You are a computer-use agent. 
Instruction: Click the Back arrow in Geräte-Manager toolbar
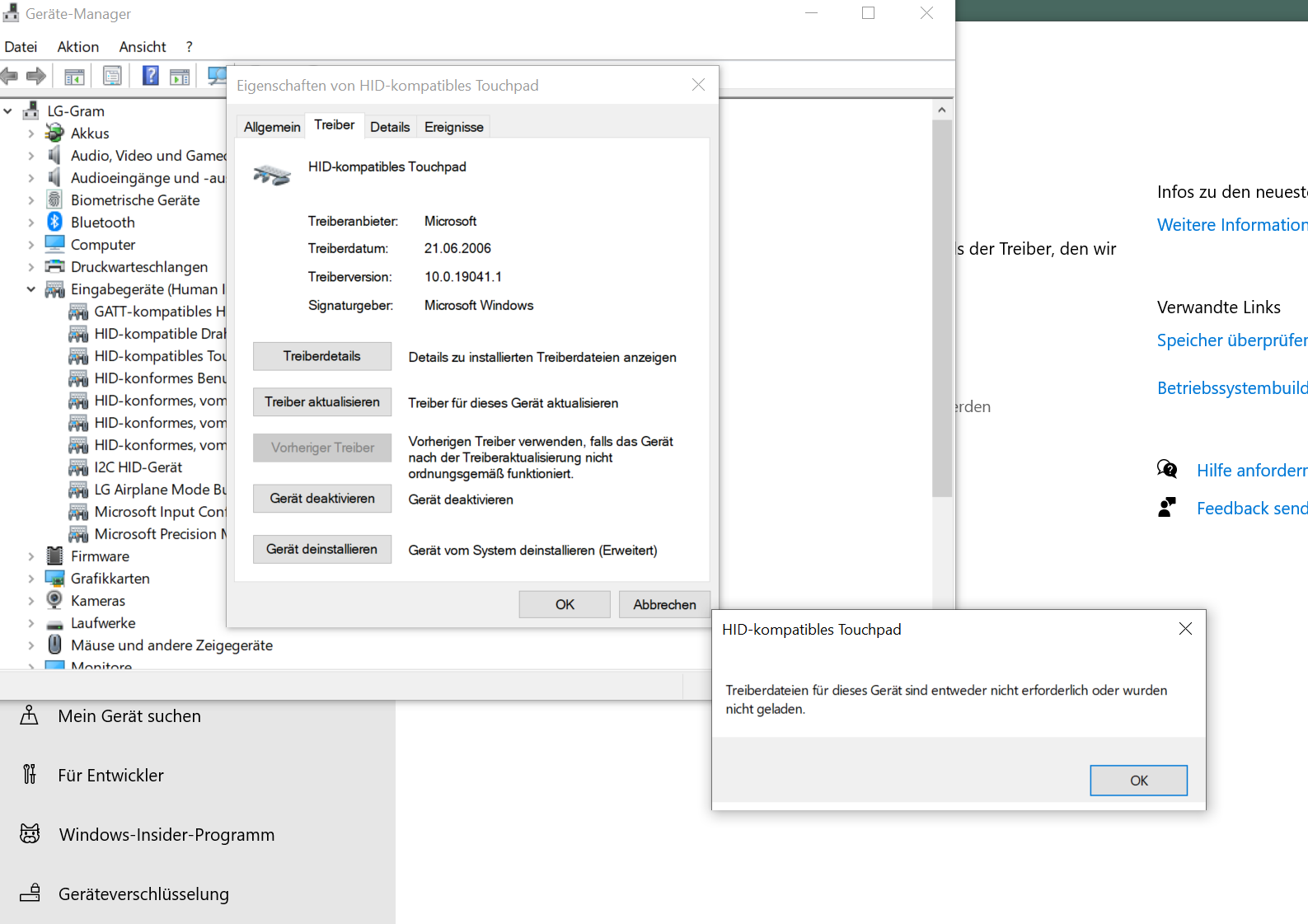click(10, 77)
